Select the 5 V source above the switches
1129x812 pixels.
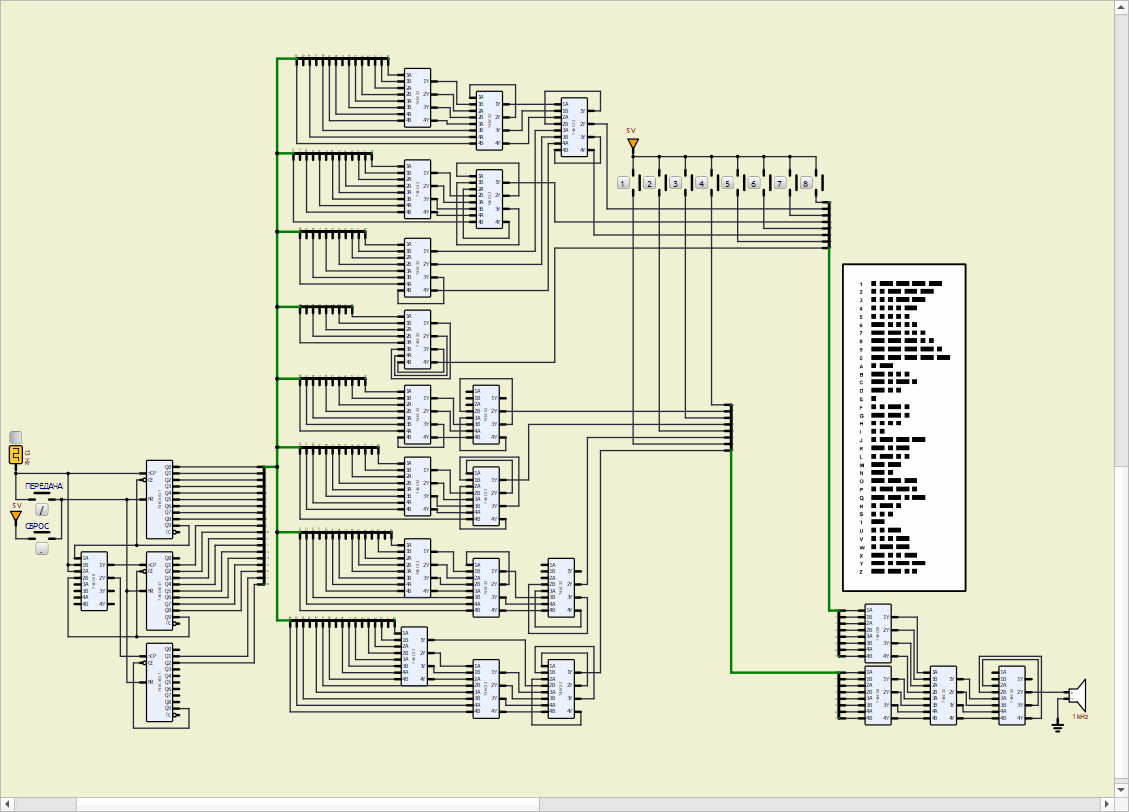(x=632, y=144)
